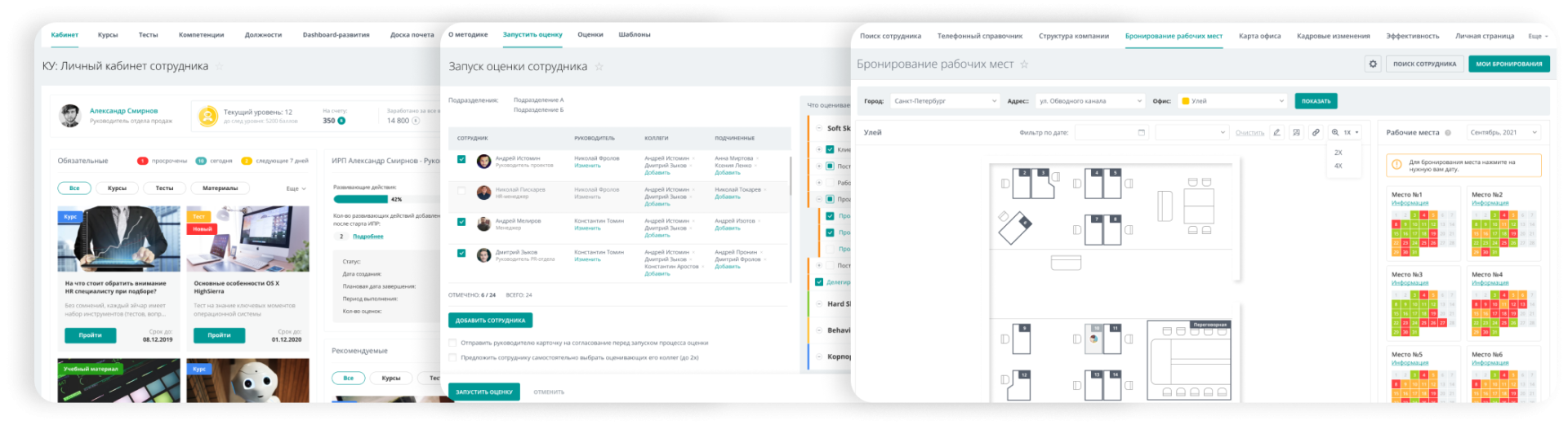Uncheck the checkbox for Андрей Мелиров
1568x425 pixels.
pos(461,222)
